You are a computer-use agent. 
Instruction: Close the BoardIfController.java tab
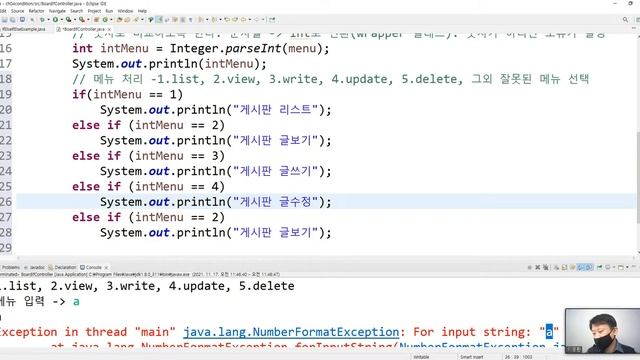(x=109, y=29)
